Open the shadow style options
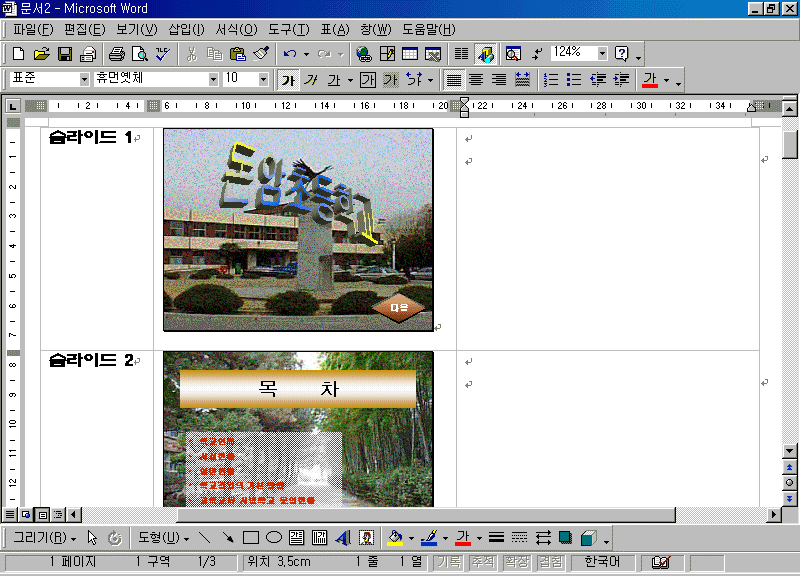The width and height of the screenshot is (800, 576). 565,537
